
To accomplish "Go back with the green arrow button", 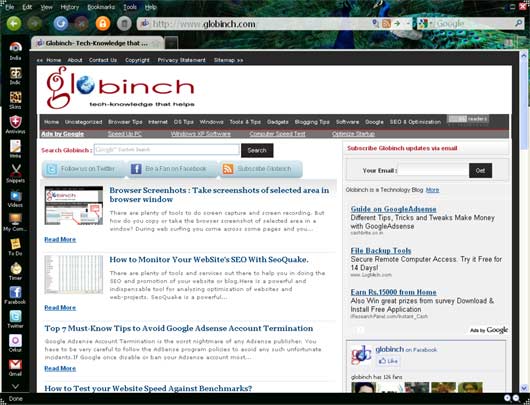I will (14, 23).
